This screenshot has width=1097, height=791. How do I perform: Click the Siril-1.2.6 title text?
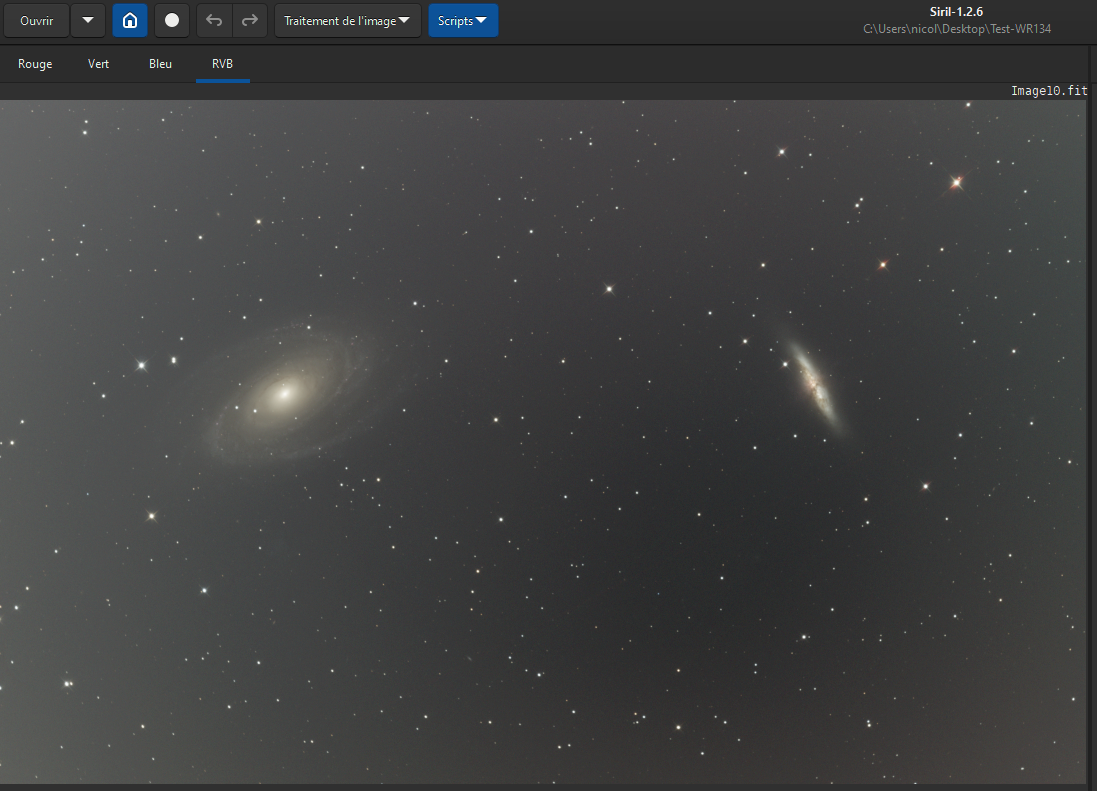(x=956, y=12)
